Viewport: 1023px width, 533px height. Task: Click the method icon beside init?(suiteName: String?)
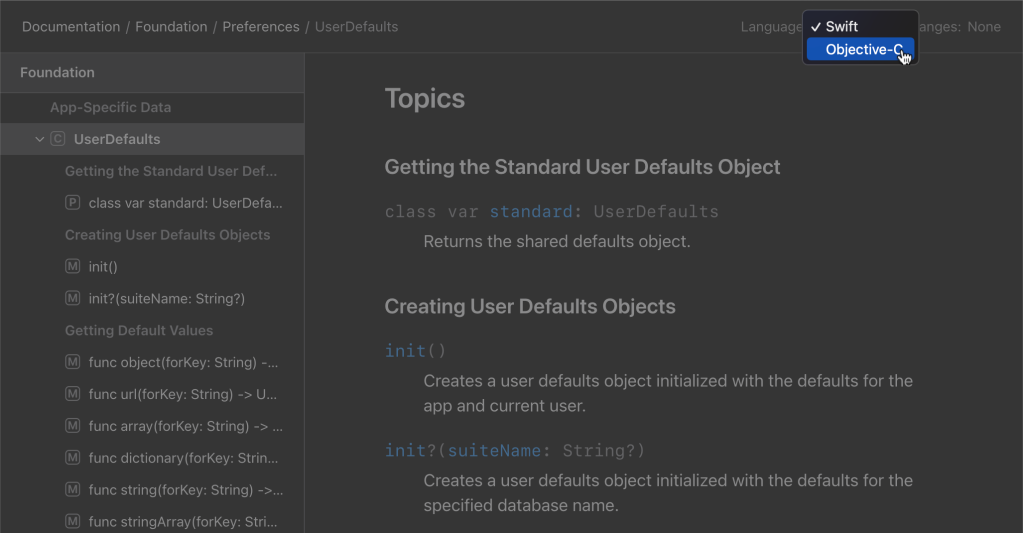[72, 298]
